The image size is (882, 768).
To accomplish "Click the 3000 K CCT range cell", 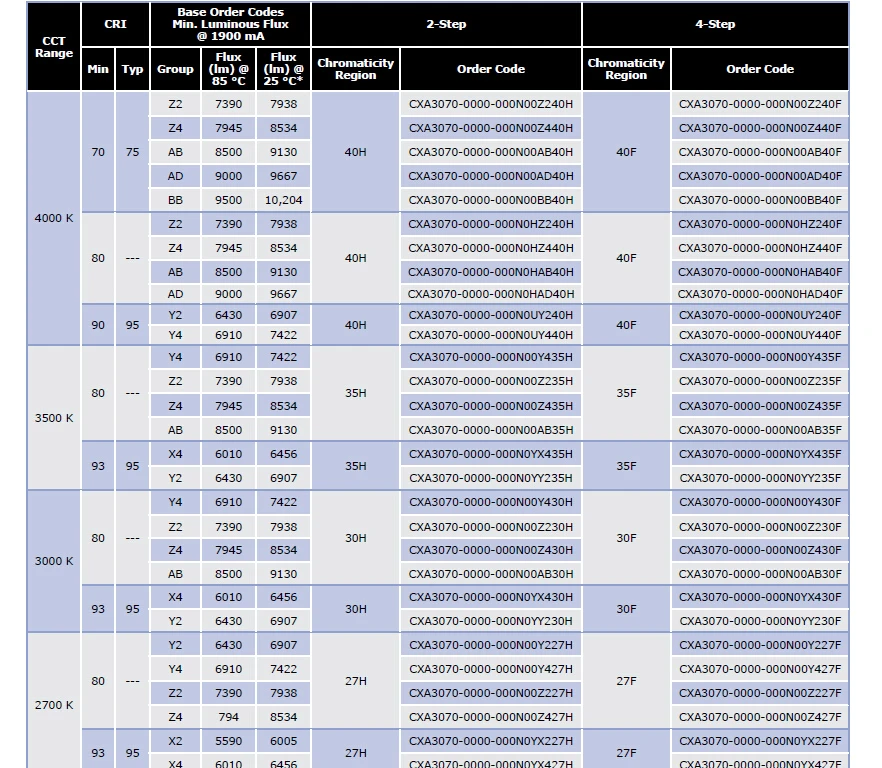I will point(54,561).
